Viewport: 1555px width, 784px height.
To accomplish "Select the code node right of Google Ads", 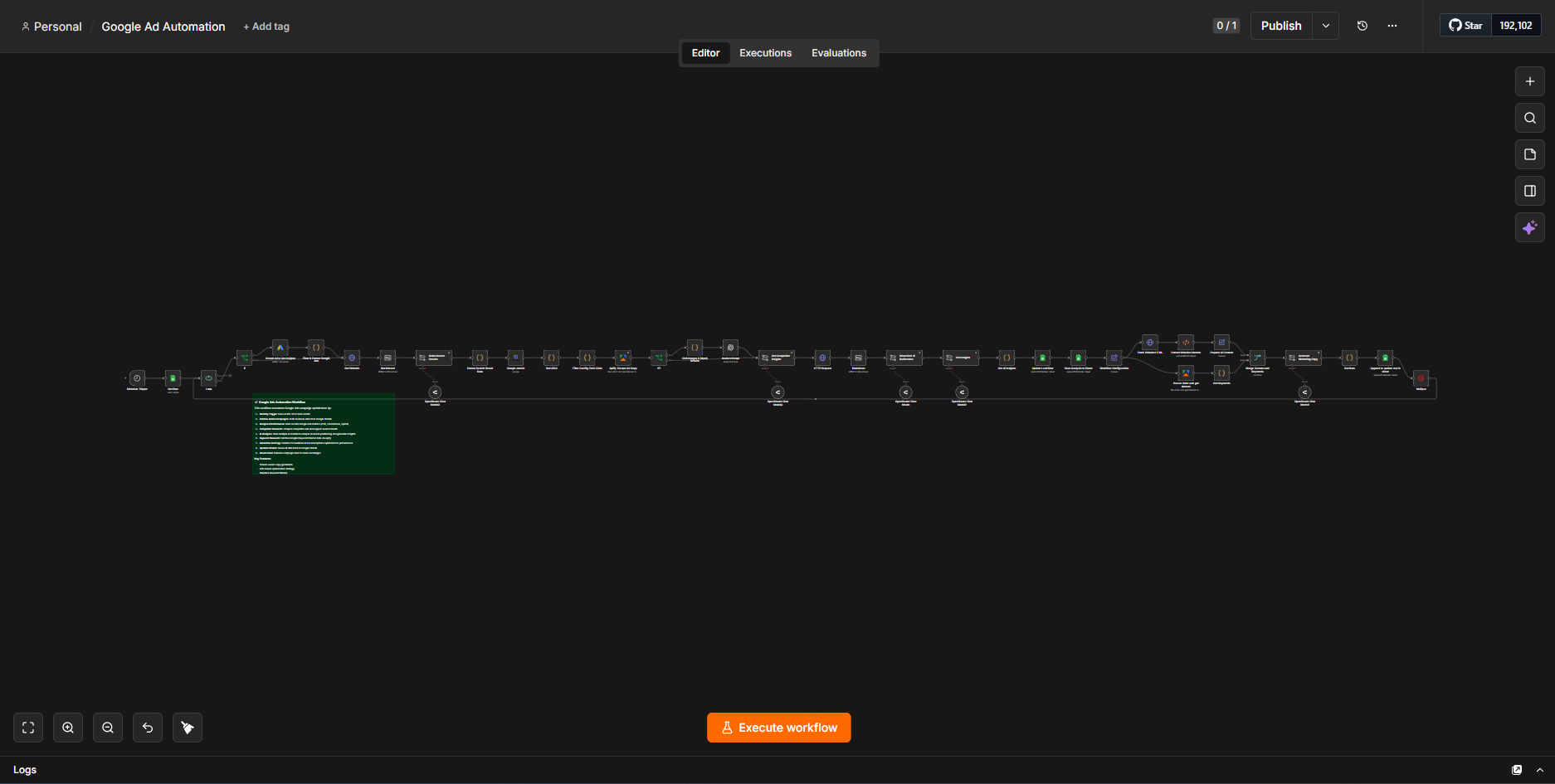I will pos(316,348).
